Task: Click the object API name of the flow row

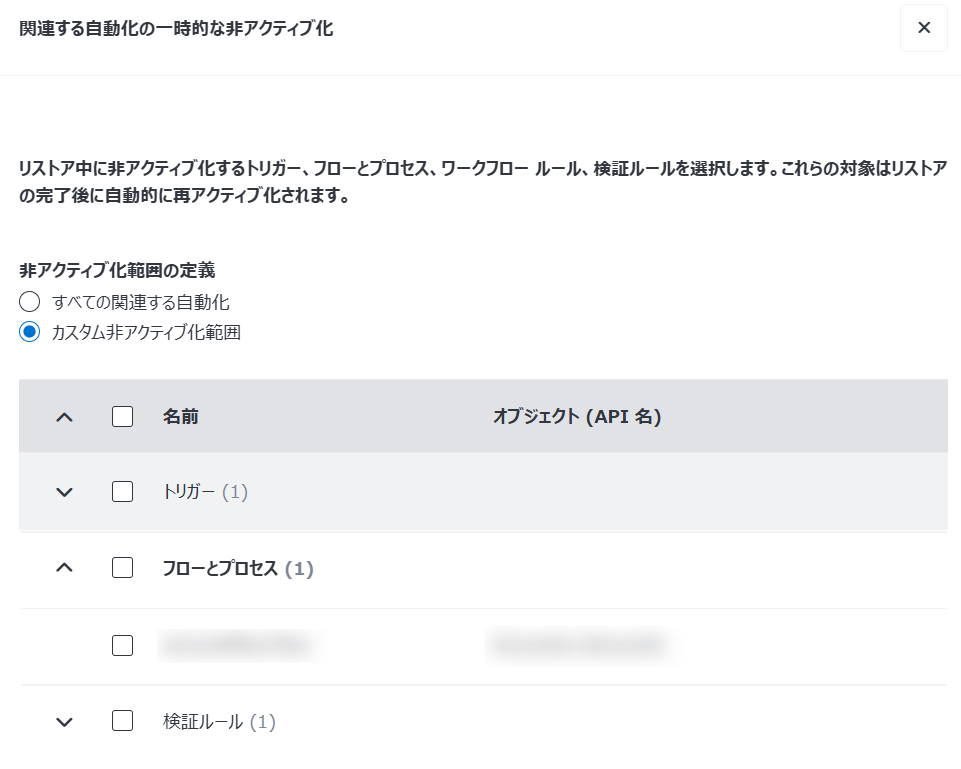Action: (578, 645)
